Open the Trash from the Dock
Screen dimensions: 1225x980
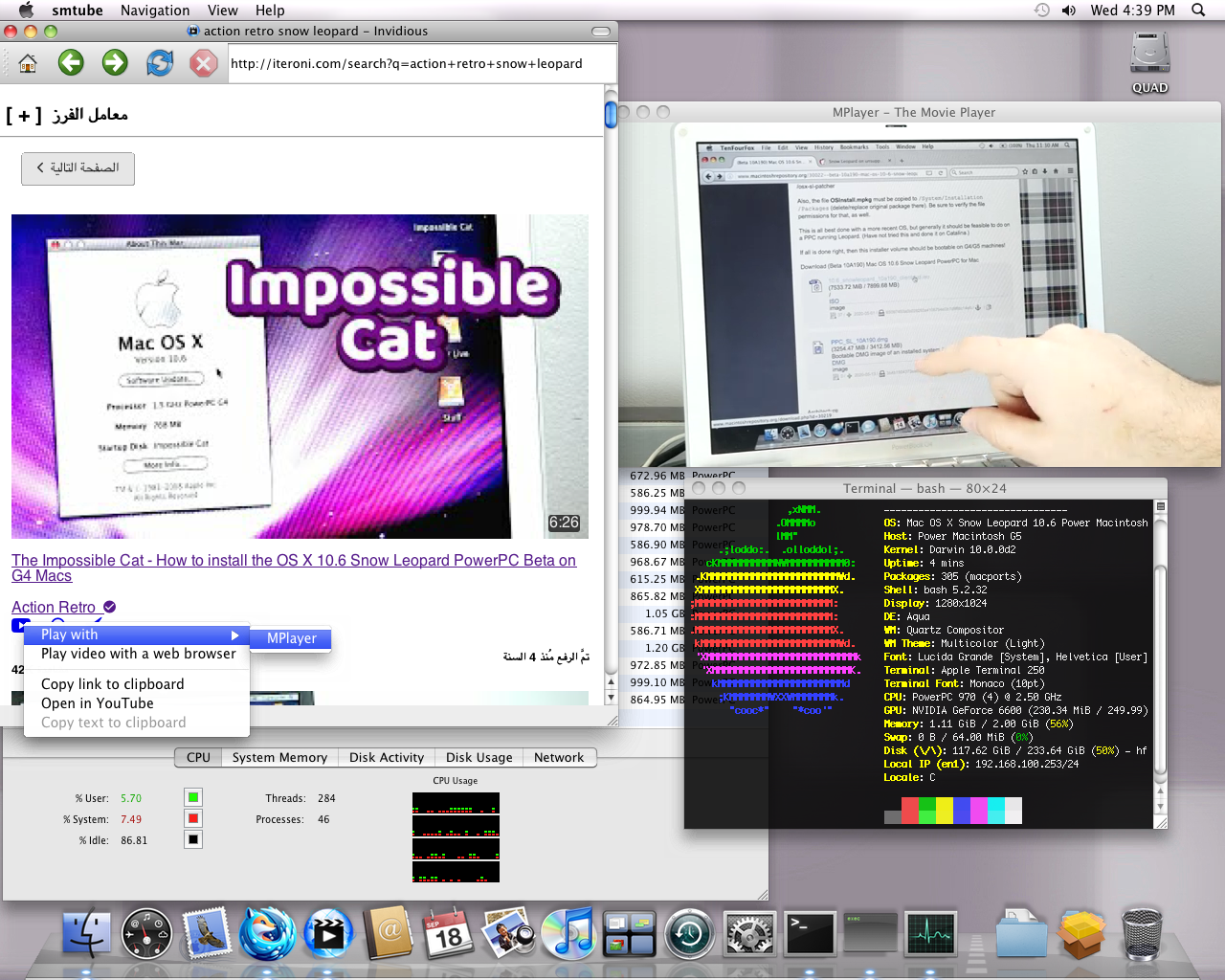point(1142,934)
